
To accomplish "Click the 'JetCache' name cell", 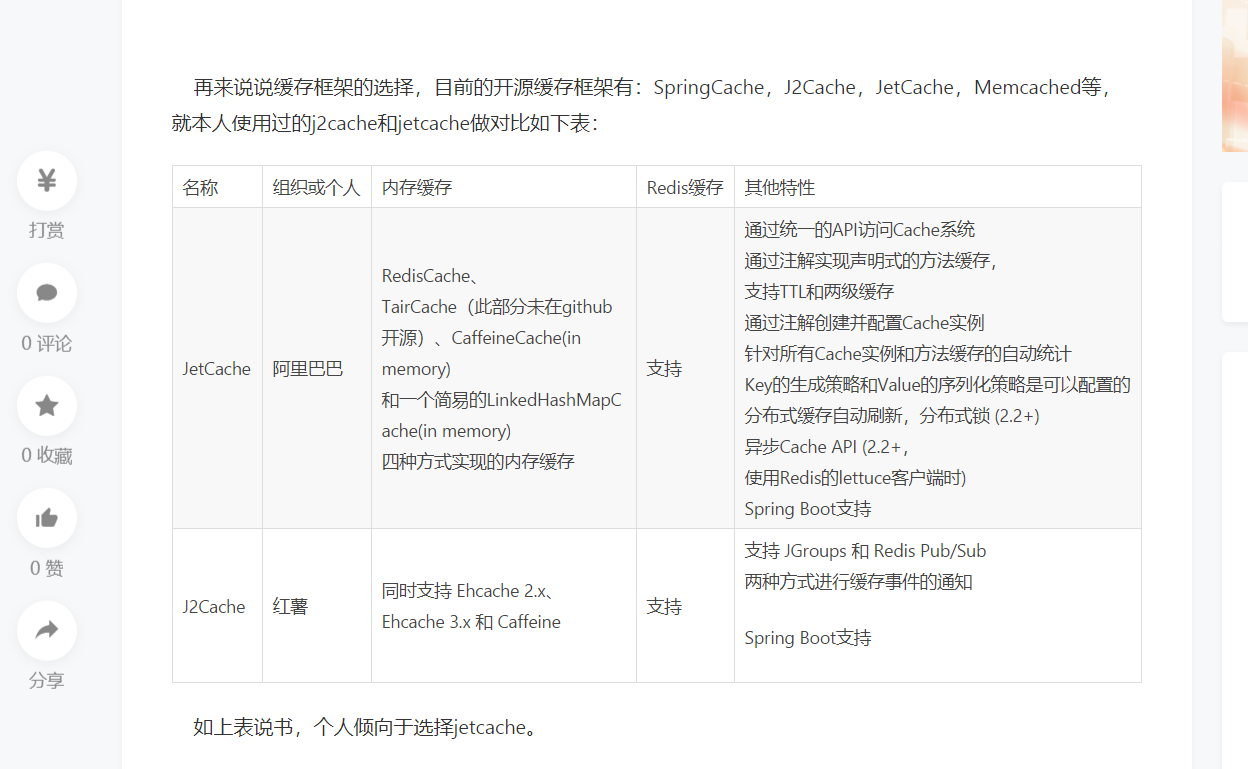I will 216,369.
